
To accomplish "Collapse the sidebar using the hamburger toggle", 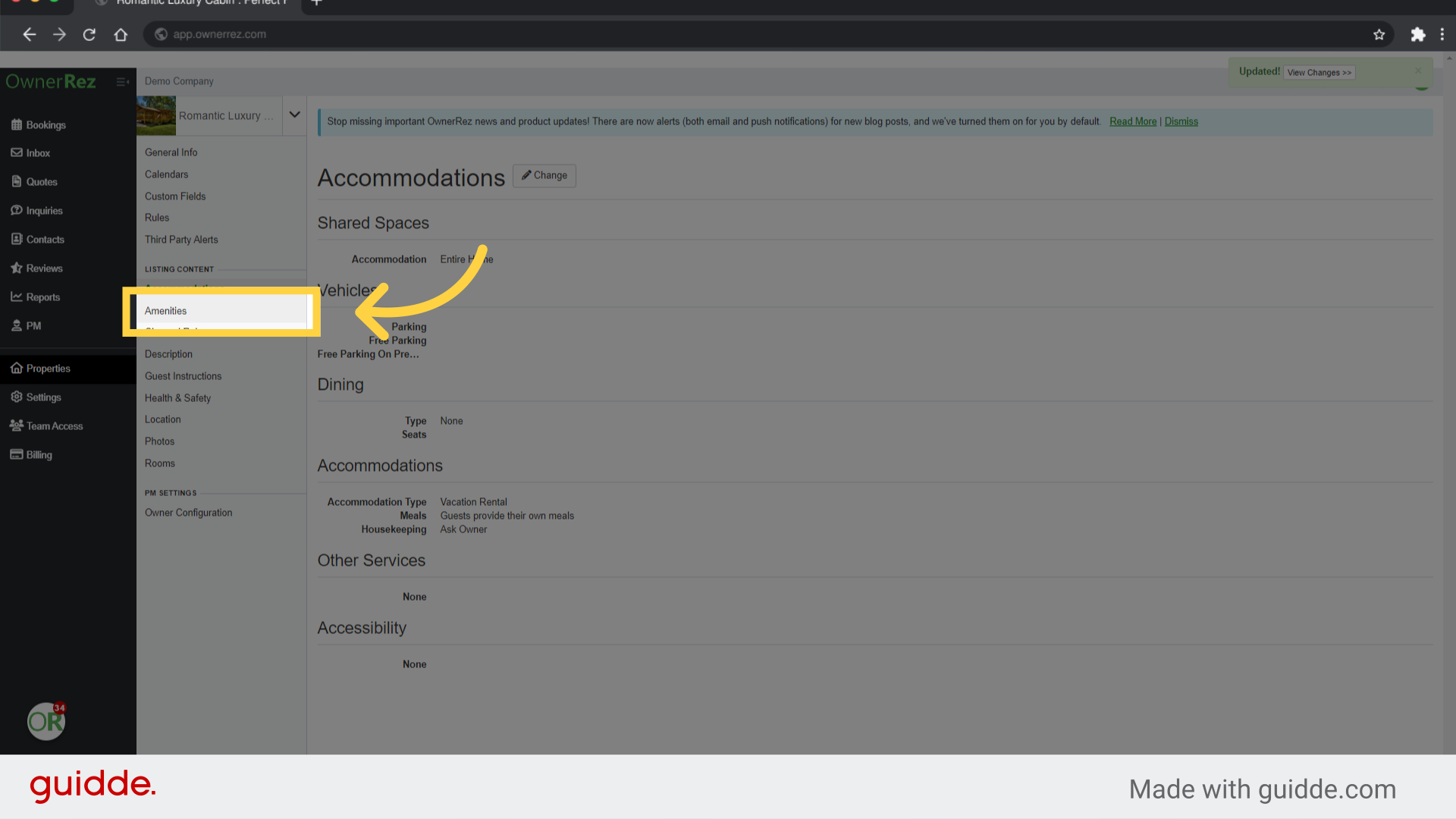I will click(x=122, y=82).
